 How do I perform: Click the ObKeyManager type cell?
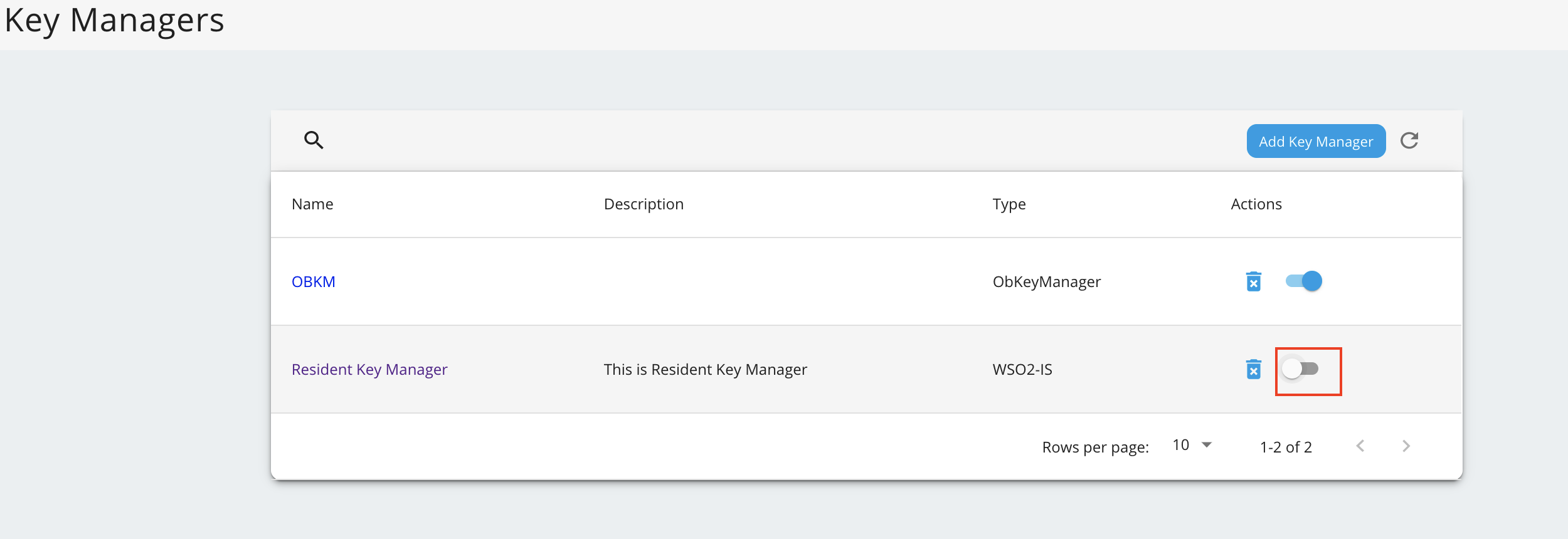(1046, 281)
